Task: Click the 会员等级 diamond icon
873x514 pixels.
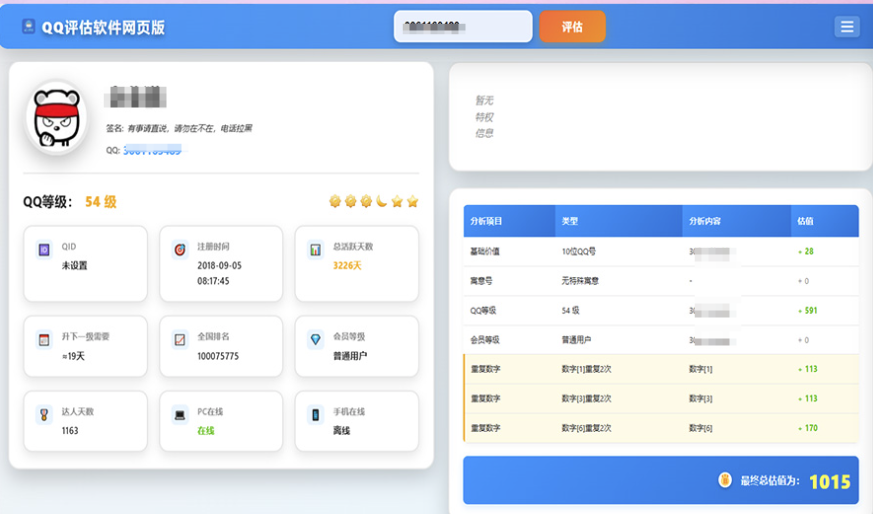Action: click(x=315, y=339)
